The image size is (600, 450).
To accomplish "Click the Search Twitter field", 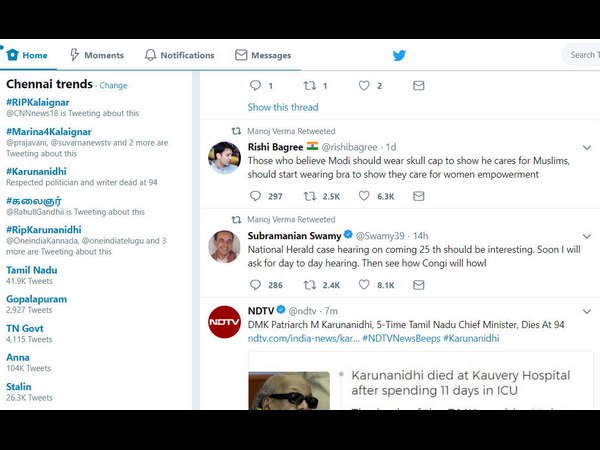I will click(582, 55).
